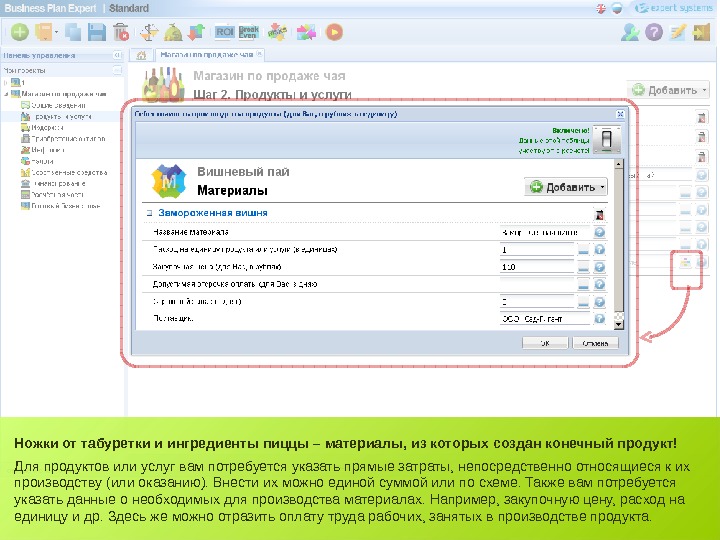Open the money bag toolbar icon

pos(173,32)
